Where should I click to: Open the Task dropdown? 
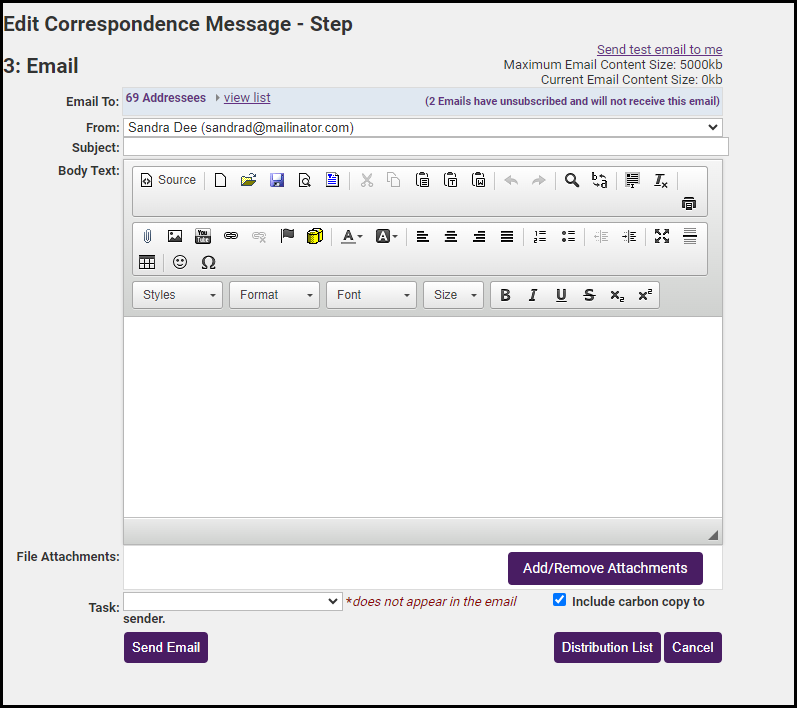pos(233,601)
